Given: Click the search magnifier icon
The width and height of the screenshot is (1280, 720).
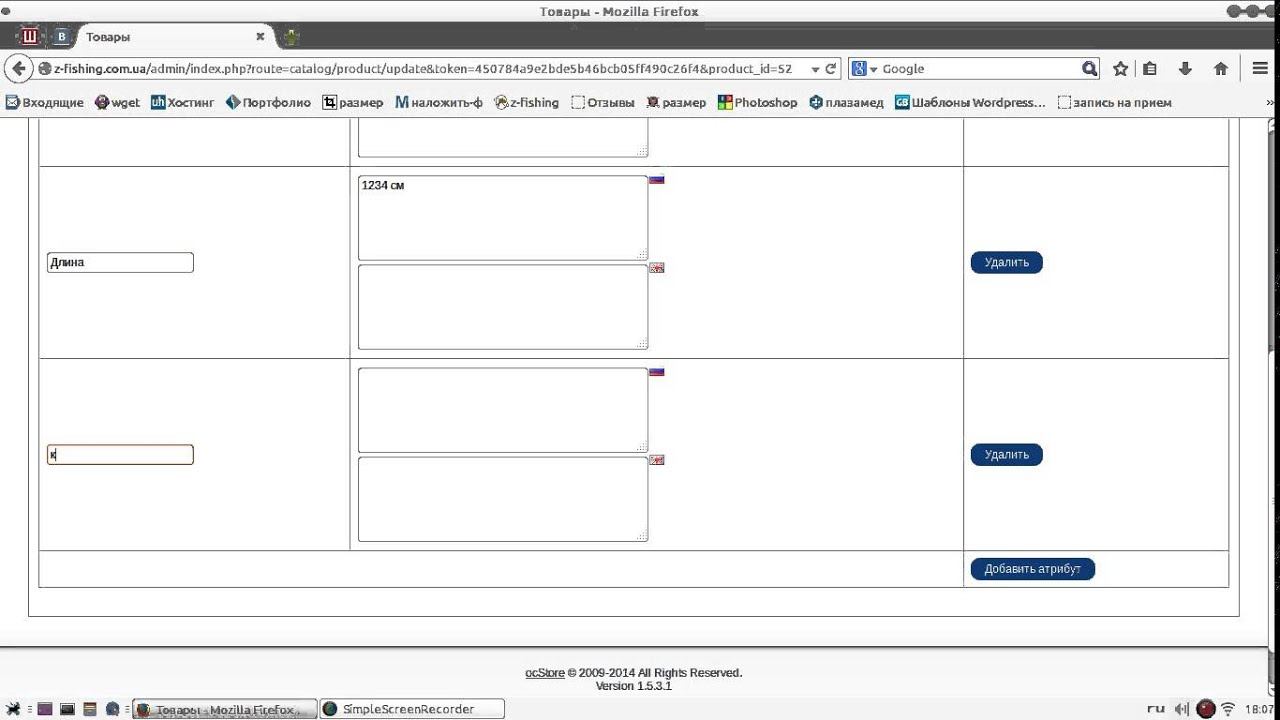Looking at the screenshot, I should click(1090, 69).
